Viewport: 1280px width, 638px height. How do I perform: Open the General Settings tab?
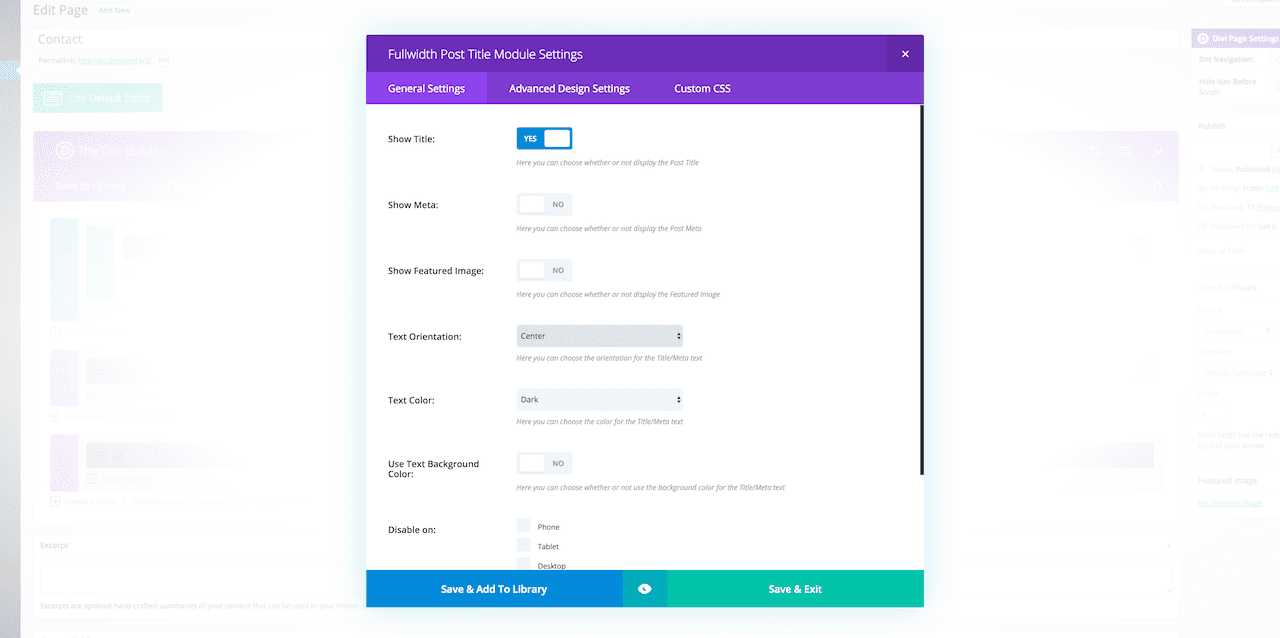(x=426, y=88)
